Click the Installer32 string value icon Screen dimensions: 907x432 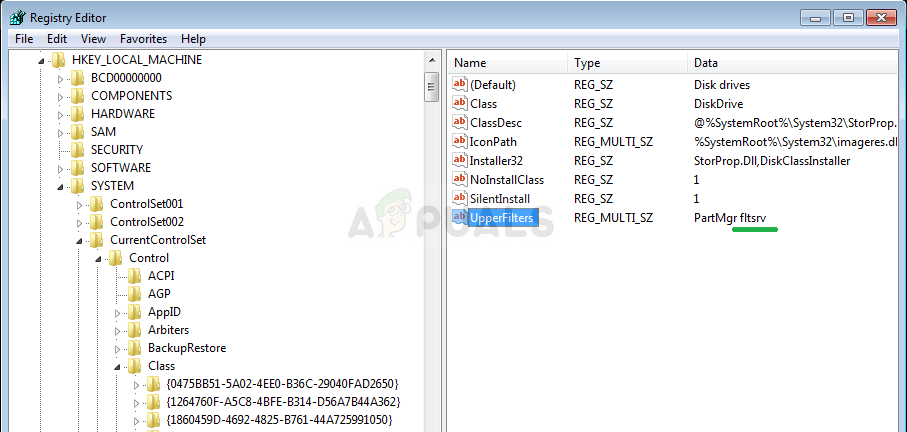click(x=460, y=161)
